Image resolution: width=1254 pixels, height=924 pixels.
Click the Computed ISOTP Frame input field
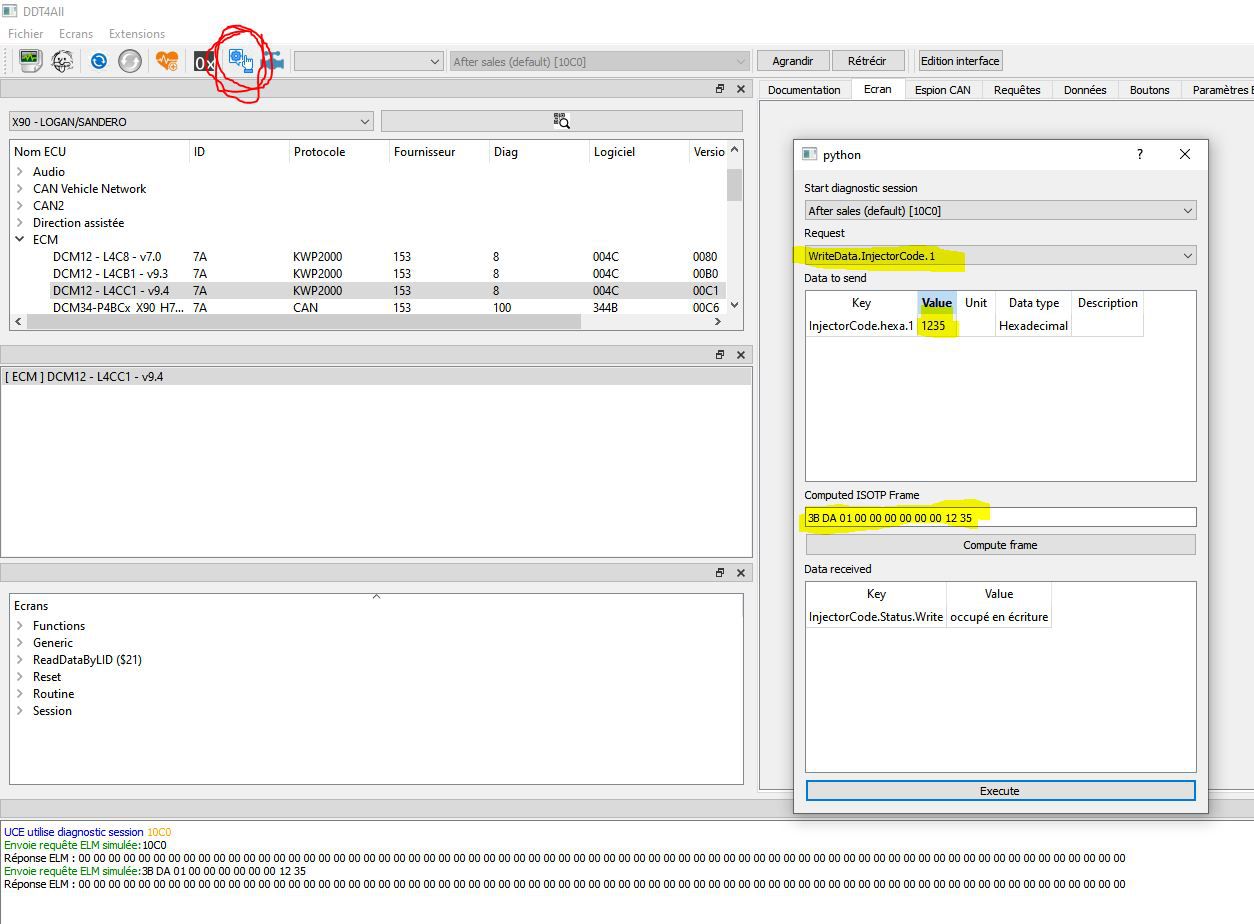coord(1000,518)
